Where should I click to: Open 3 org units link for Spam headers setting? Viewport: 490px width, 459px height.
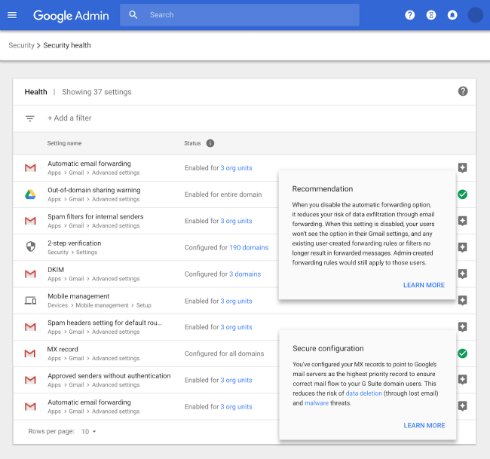[x=236, y=327]
